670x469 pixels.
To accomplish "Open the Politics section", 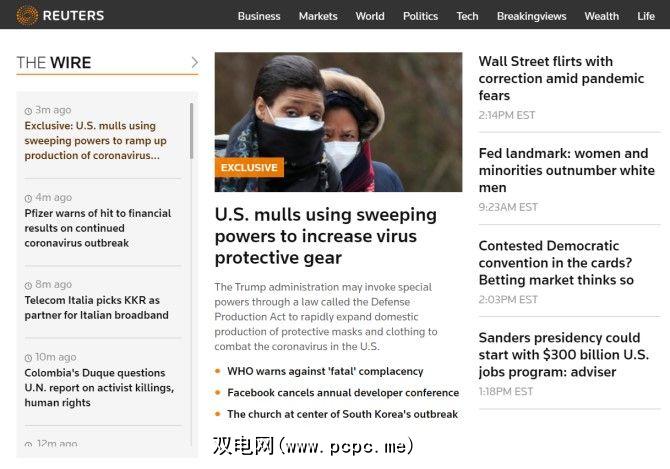I will 420,16.
